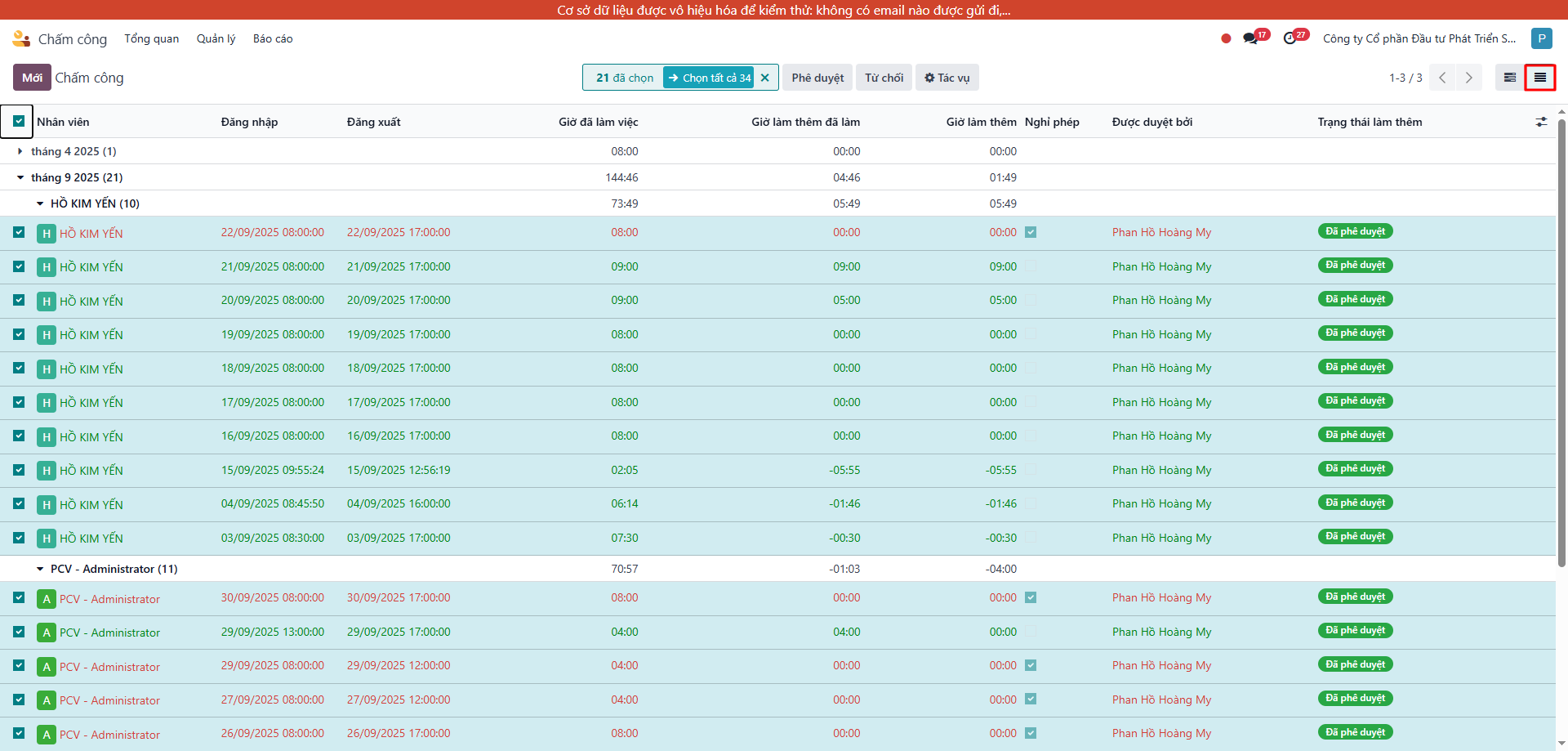Click the 1-3 / 3 pager text
The width and height of the screenshot is (1568, 751).
[x=1405, y=78]
